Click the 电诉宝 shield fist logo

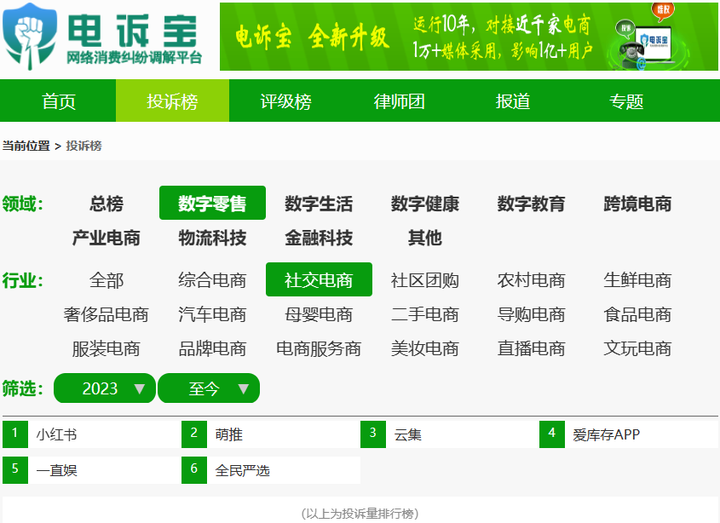click(29, 37)
